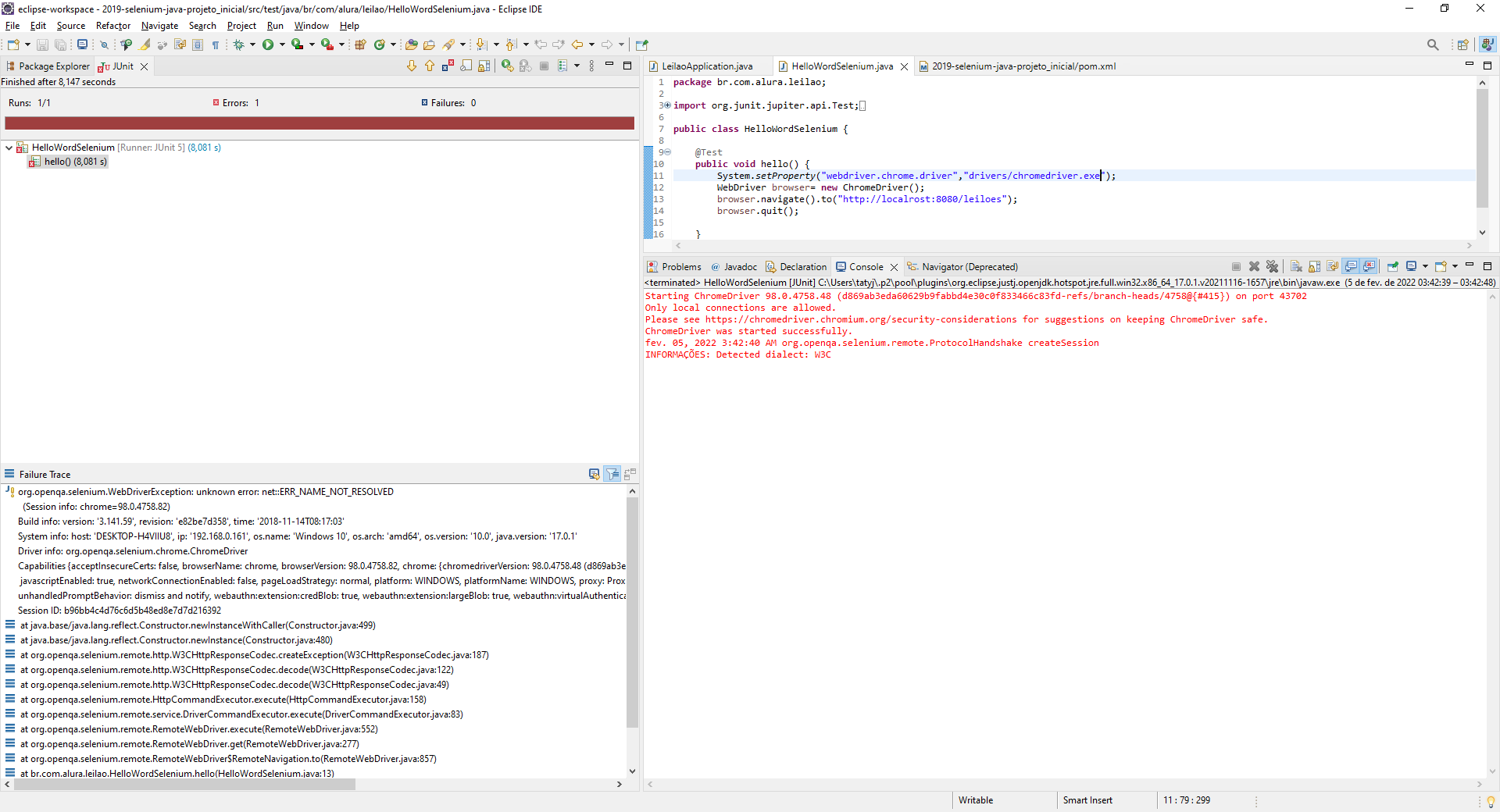This screenshot has width=1500, height=812.
Task: Click the Pin Console icon
Action: click(x=1392, y=266)
